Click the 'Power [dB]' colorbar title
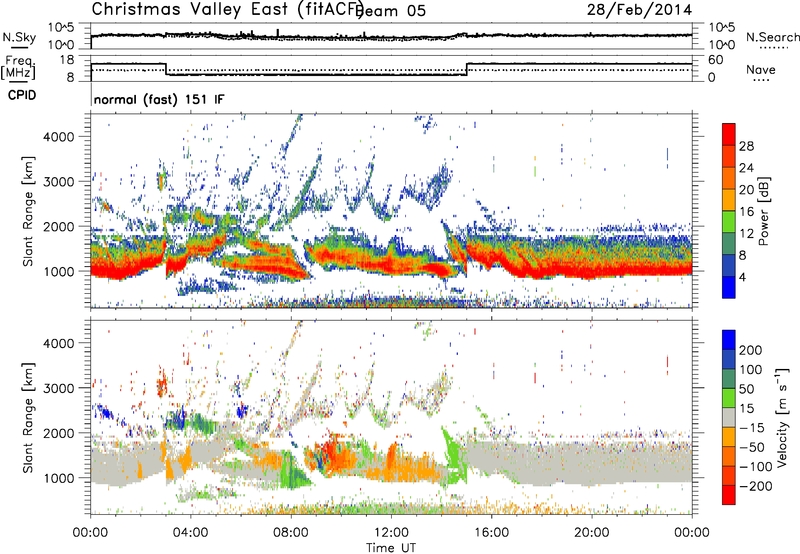800x554 pixels. click(764, 211)
